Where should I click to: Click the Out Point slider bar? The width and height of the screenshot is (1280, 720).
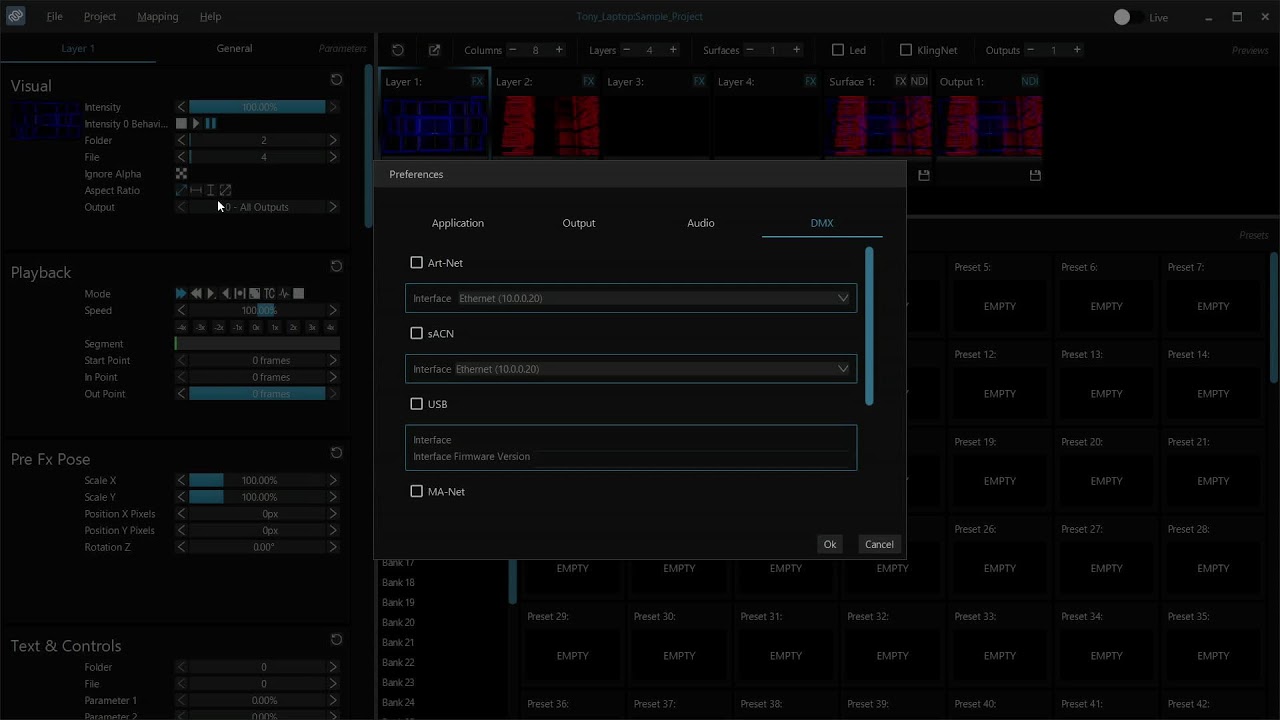pyautogui.click(x=257, y=394)
